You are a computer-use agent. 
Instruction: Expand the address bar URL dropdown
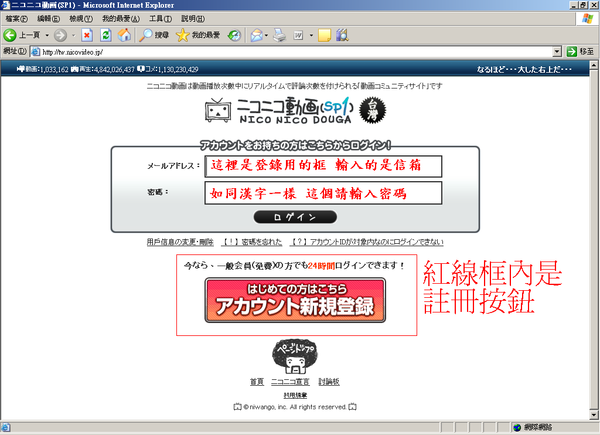pyautogui.click(x=557, y=52)
